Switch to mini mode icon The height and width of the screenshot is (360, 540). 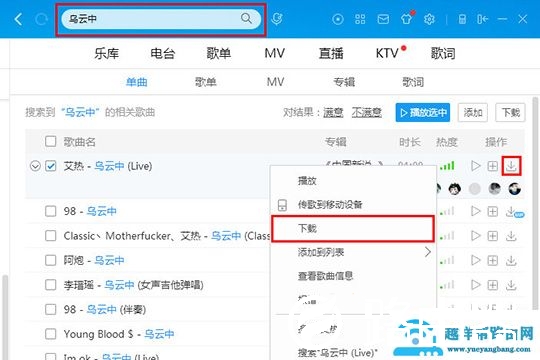[482, 19]
